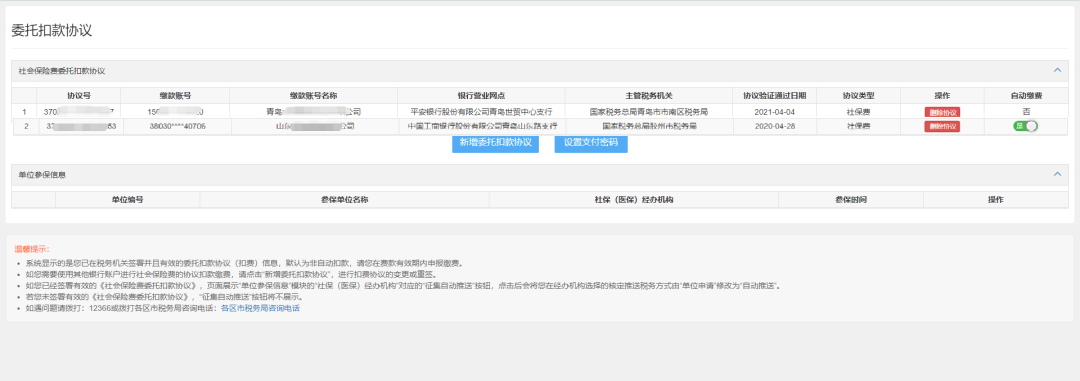
Task: Click 参保时间 column header
Action: 851,199
